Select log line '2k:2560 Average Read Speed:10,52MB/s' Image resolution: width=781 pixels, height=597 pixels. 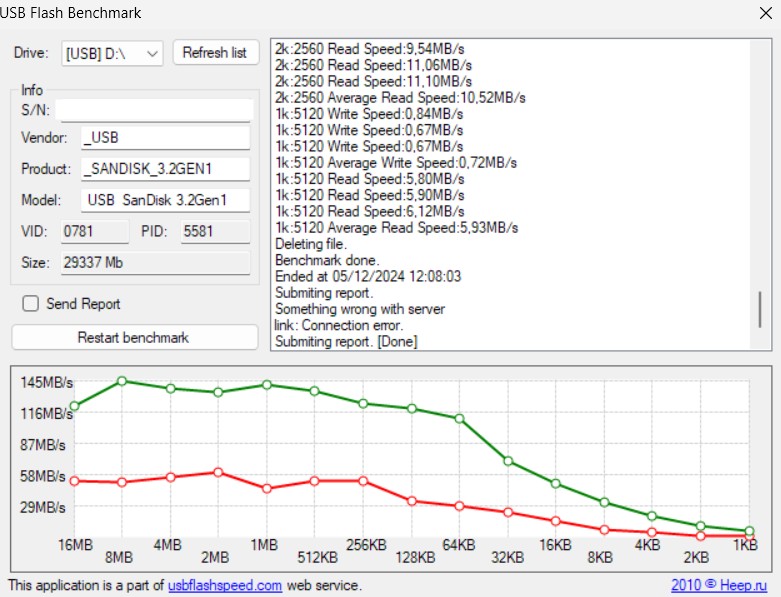click(x=400, y=98)
